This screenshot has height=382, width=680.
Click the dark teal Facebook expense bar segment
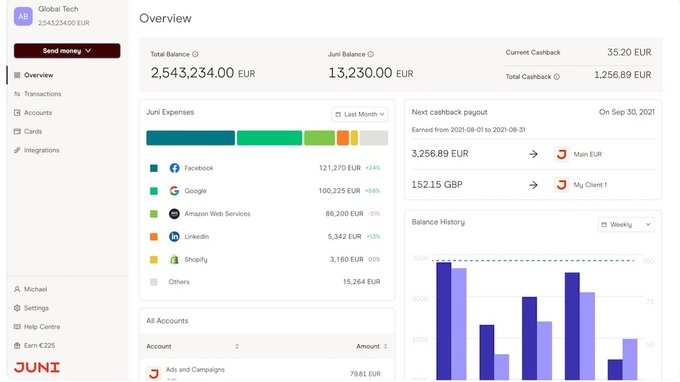(190, 138)
